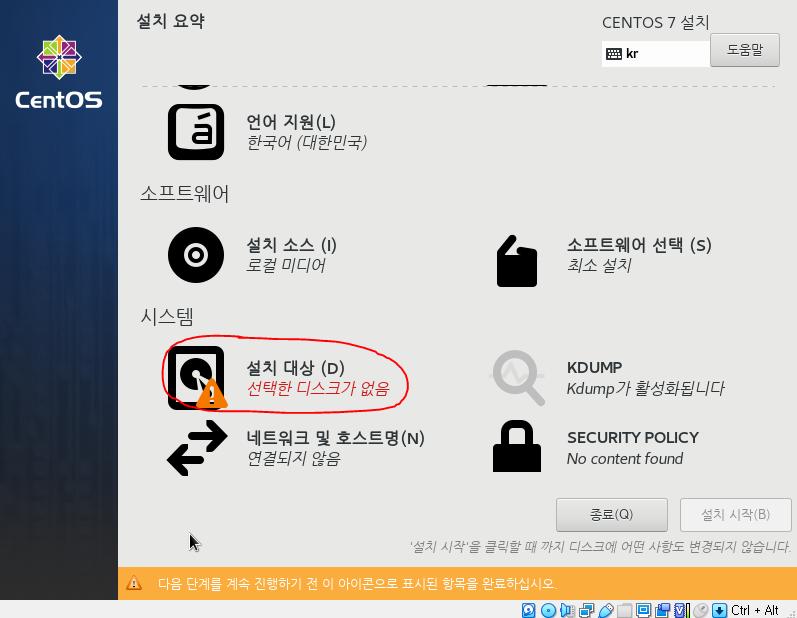Open the 설치 대상(D) hard disk icon

(x=197, y=378)
